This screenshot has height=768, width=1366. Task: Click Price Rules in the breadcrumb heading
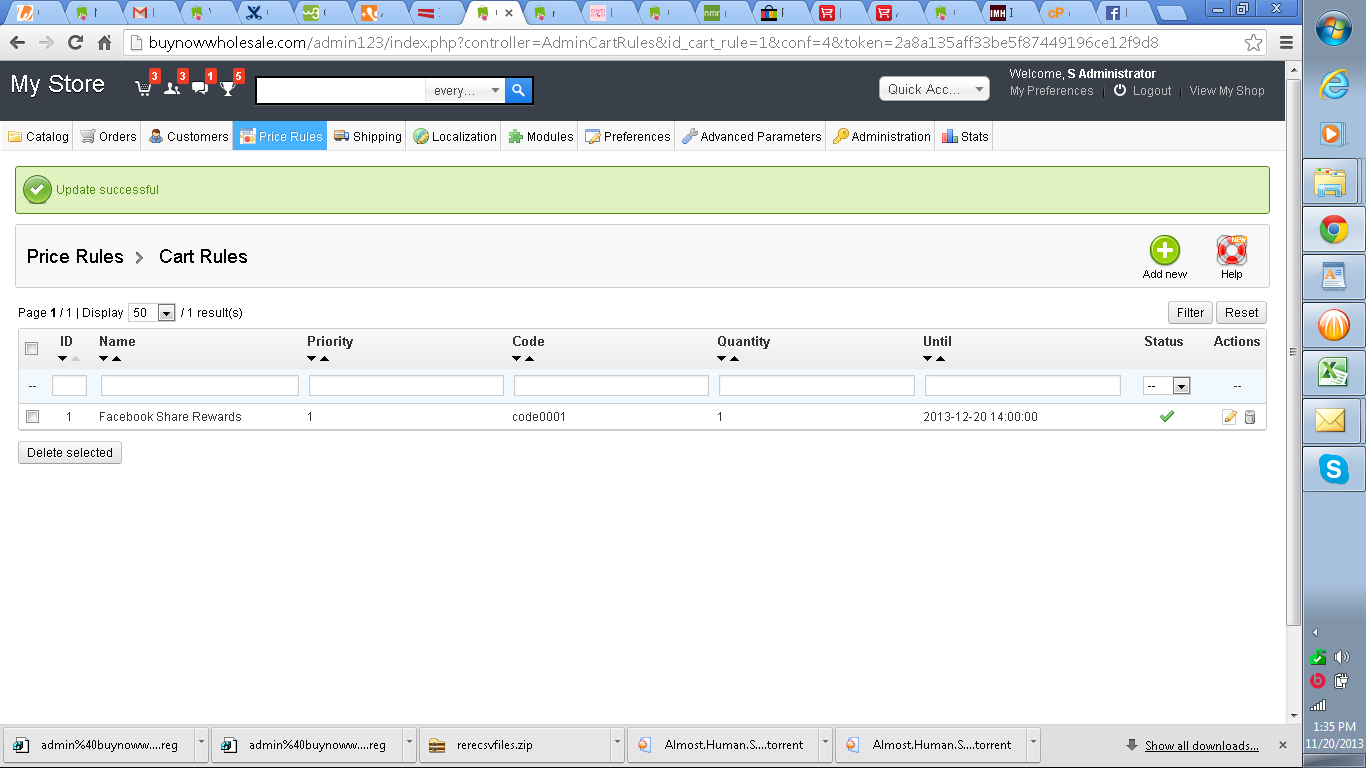pos(75,257)
